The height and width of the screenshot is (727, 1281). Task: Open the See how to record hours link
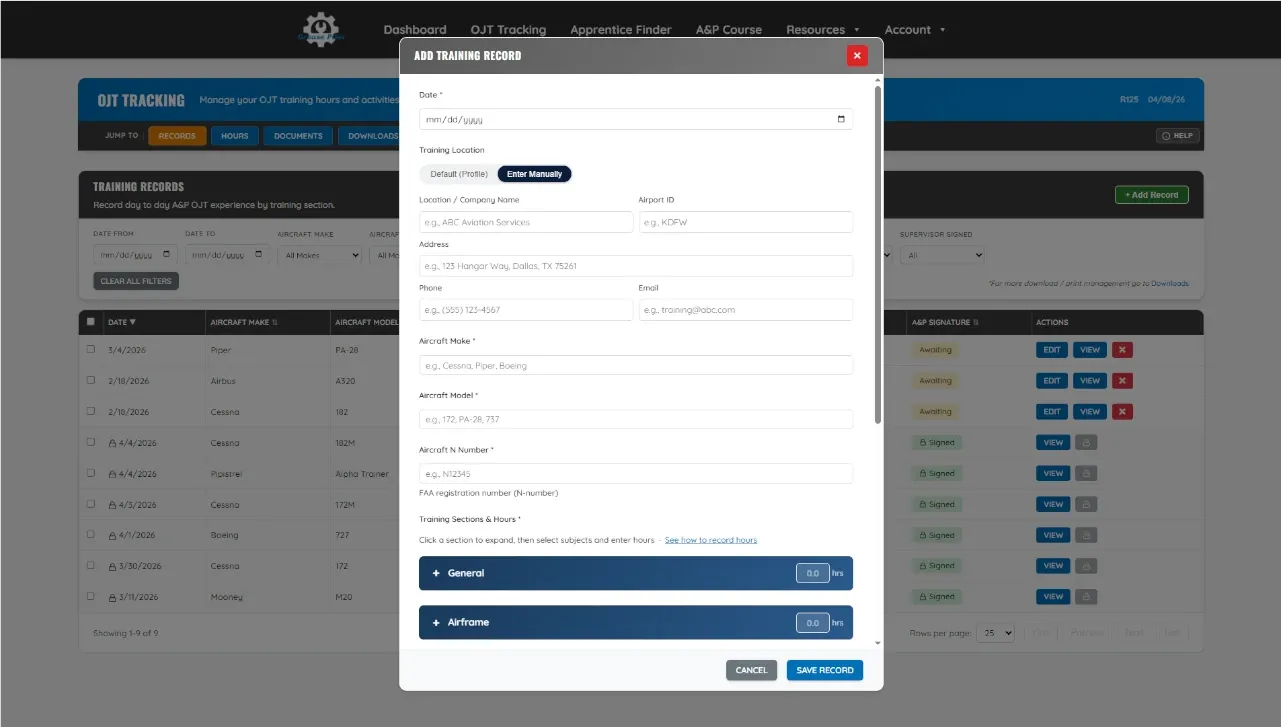[710, 540]
